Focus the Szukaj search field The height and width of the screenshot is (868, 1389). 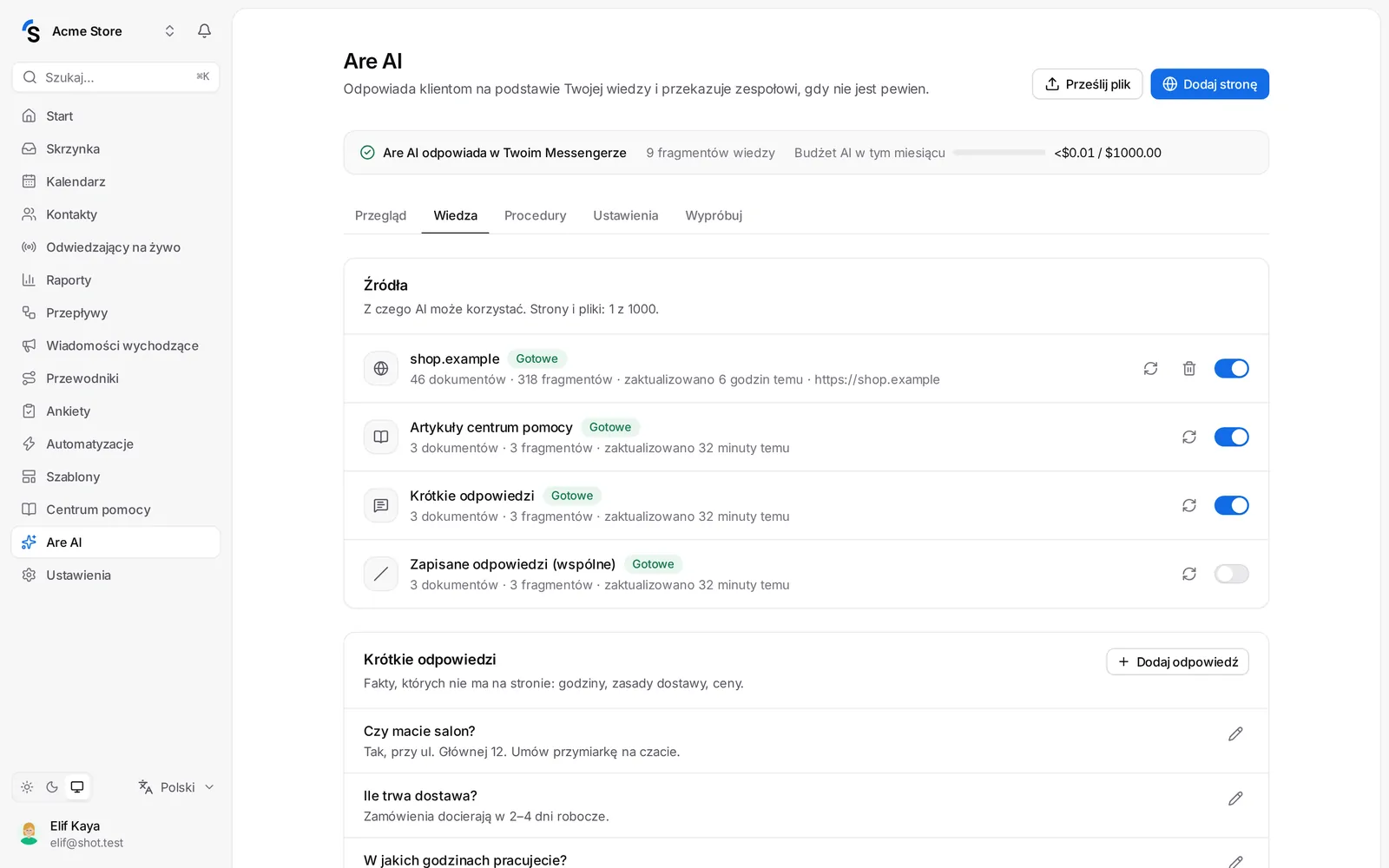coord(115,77)
